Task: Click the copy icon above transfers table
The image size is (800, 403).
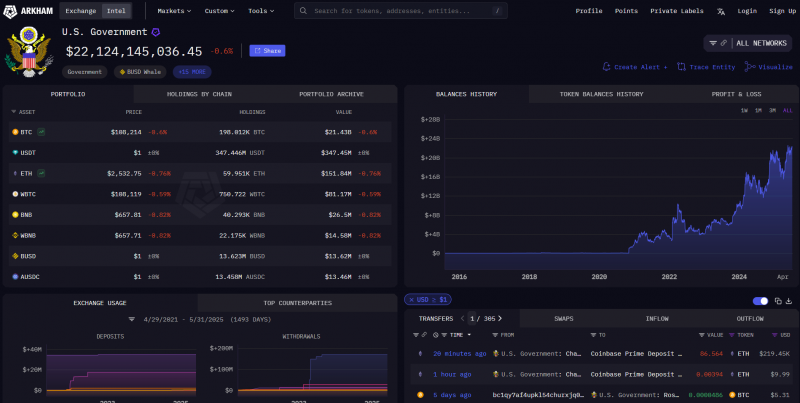Action: [x=776, y=300]
